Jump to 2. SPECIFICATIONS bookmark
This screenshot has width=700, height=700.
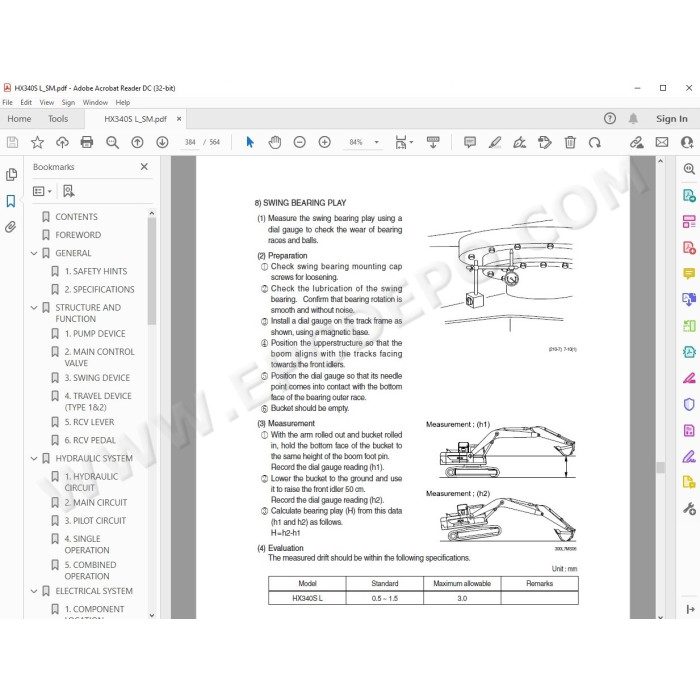tap(100, 289)
